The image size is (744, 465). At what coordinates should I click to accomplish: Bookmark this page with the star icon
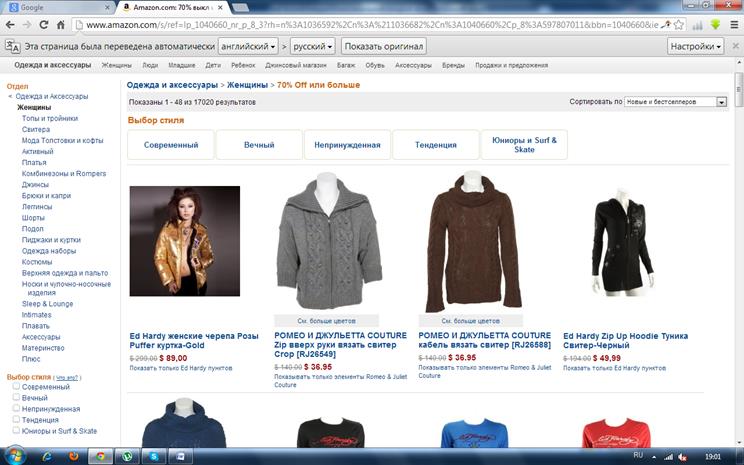pyautogui.click(x=679, y=25)
